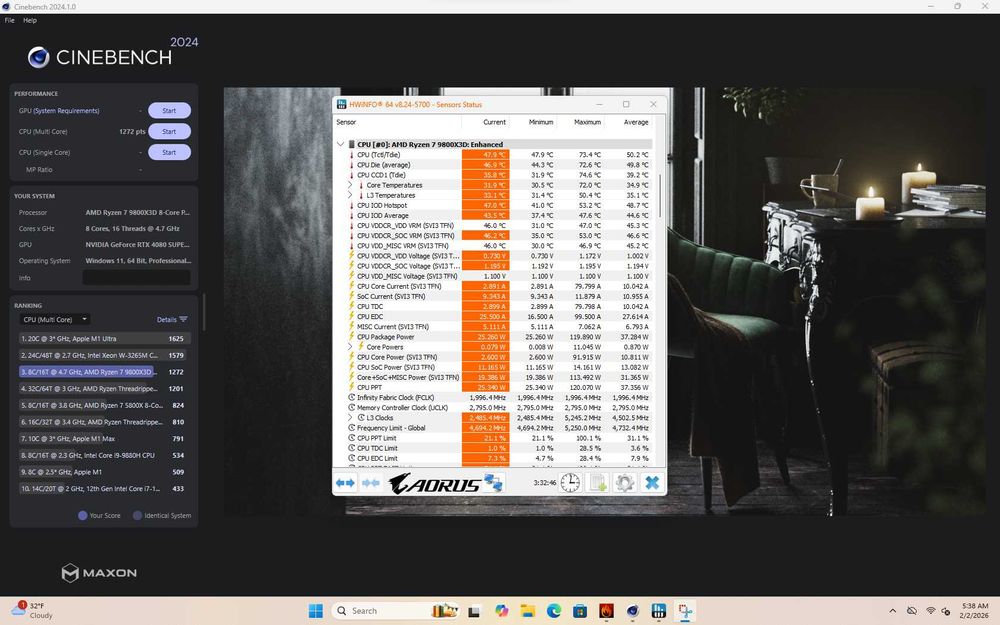
Task: Expand the L3 Temperatures row in HWiNFO
Action: pos(350,195)
